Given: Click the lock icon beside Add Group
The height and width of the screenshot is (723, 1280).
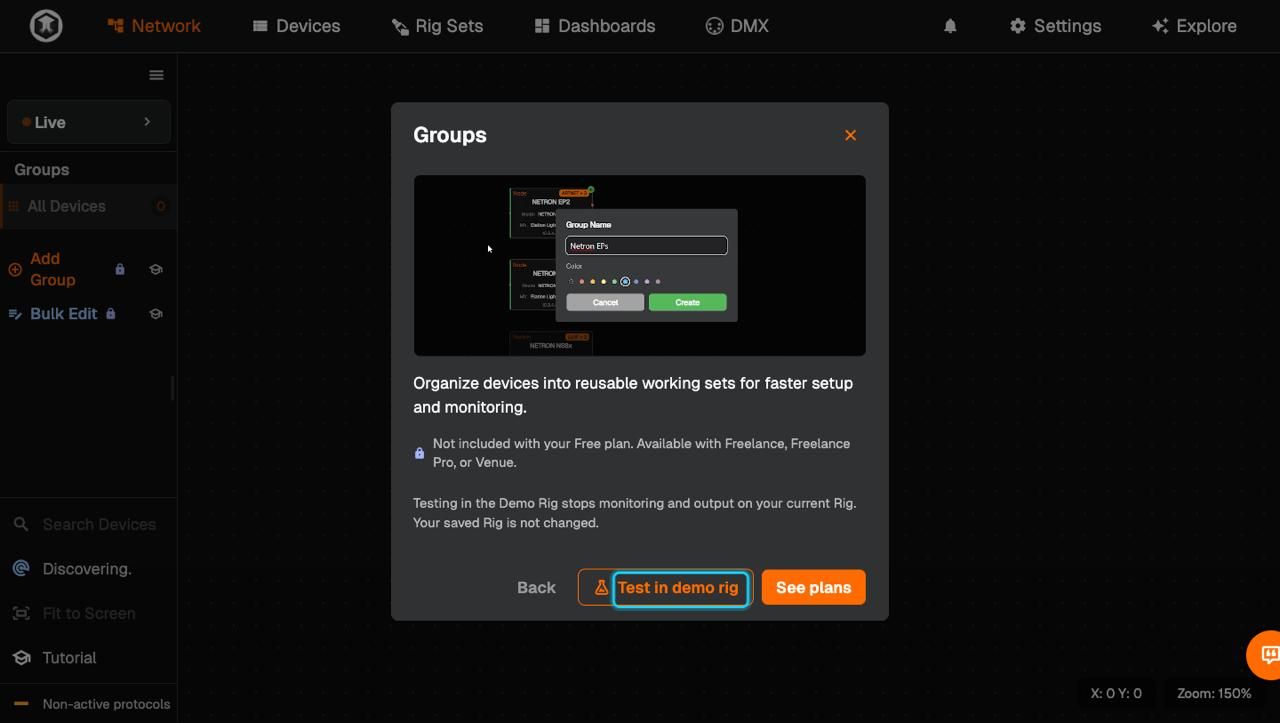Looking at the screenshot, I should coord(120,269).
